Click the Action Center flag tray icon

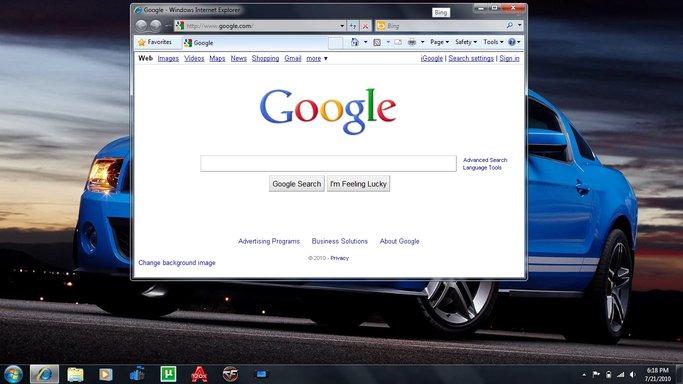click(x=596, y=374)
